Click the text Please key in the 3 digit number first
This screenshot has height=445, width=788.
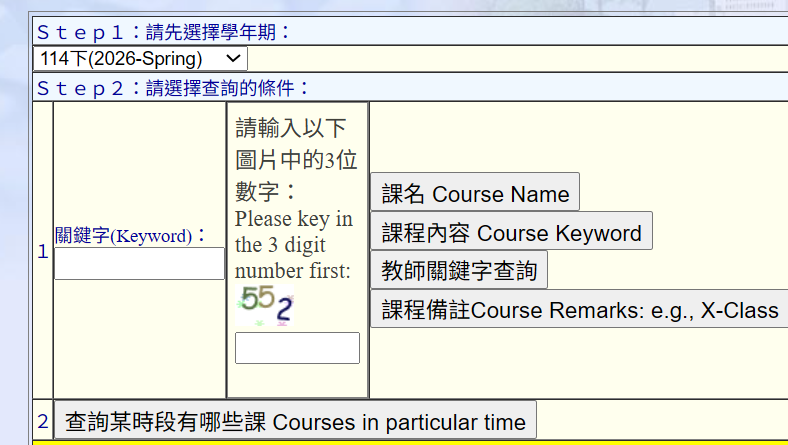294,245
